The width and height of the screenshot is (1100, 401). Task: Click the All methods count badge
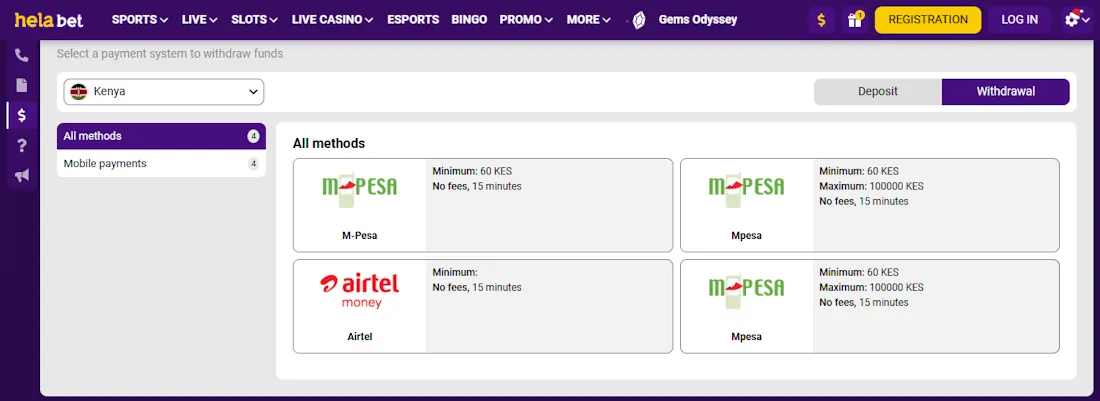pos(253,136)
